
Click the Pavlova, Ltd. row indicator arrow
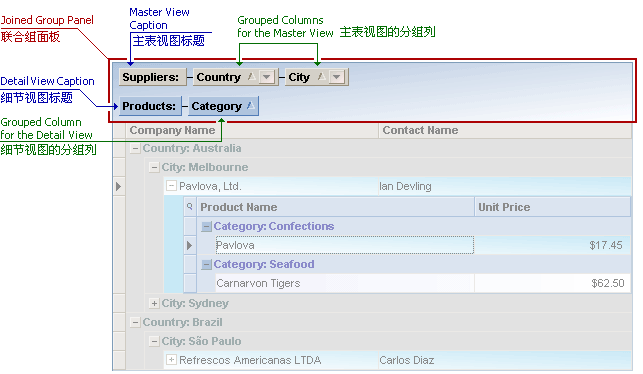119,186
